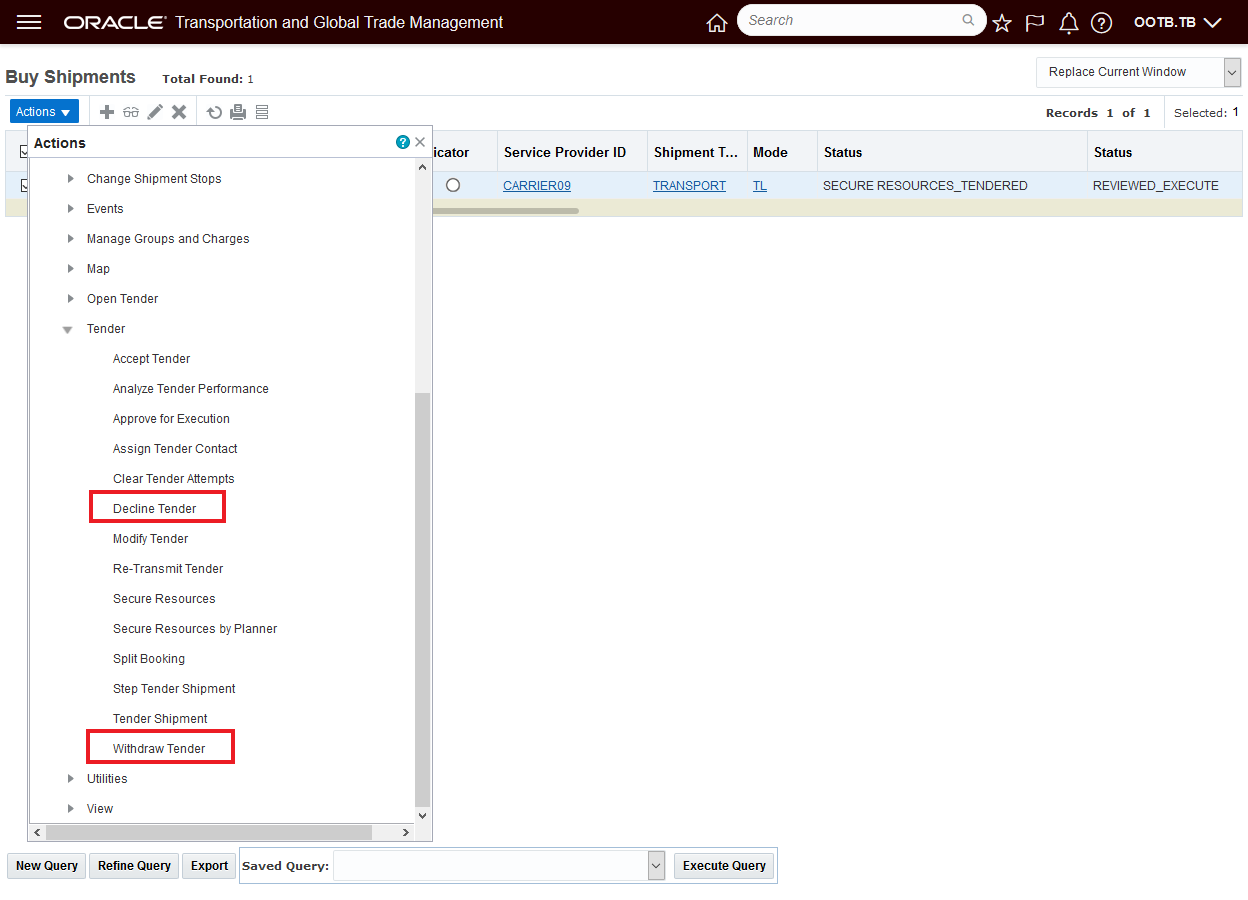Viewport: 1248px width, 900px height.
Task: Click the Refine Query button
Action: pos(134,866)
